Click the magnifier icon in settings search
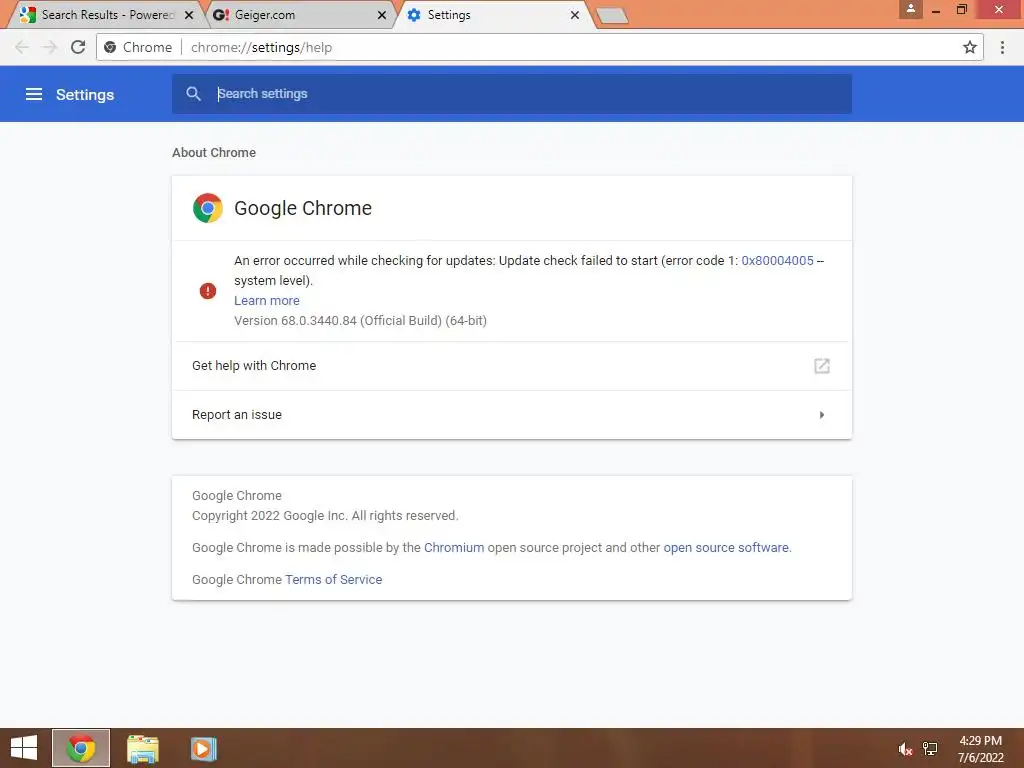Image resolution: width=1024 pixels, height=768 pixels. point(193,93)
